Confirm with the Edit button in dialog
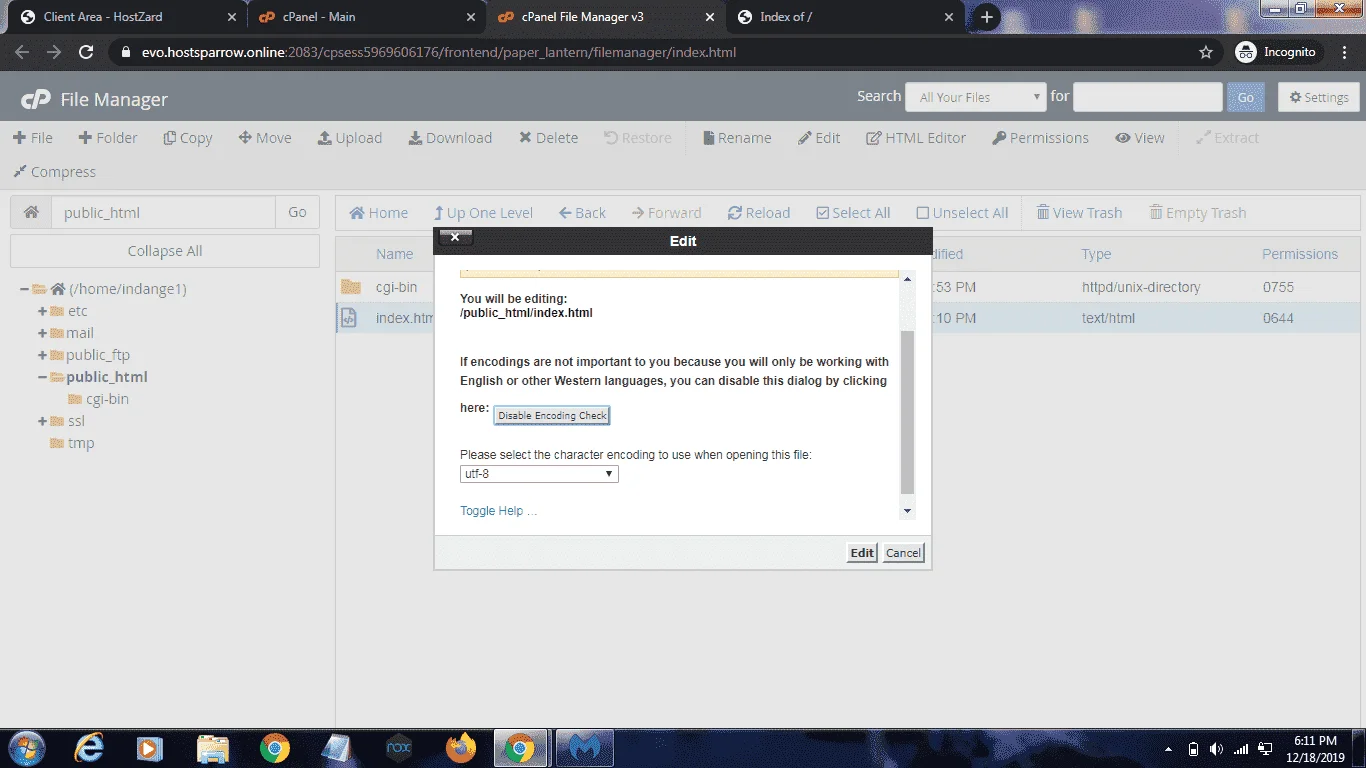The height and width of the screenshot is (768, 1366). pyautogui.click(x=862, y=553)
